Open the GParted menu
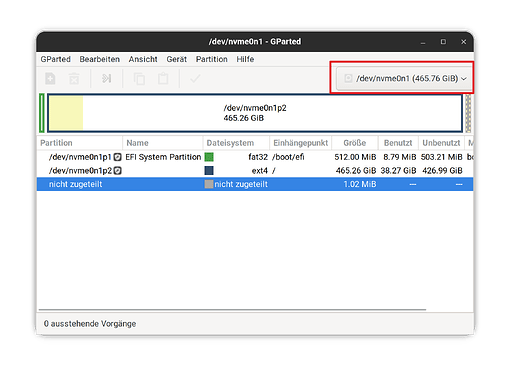This screenshot has width=509, height=375. click(56, 59)
